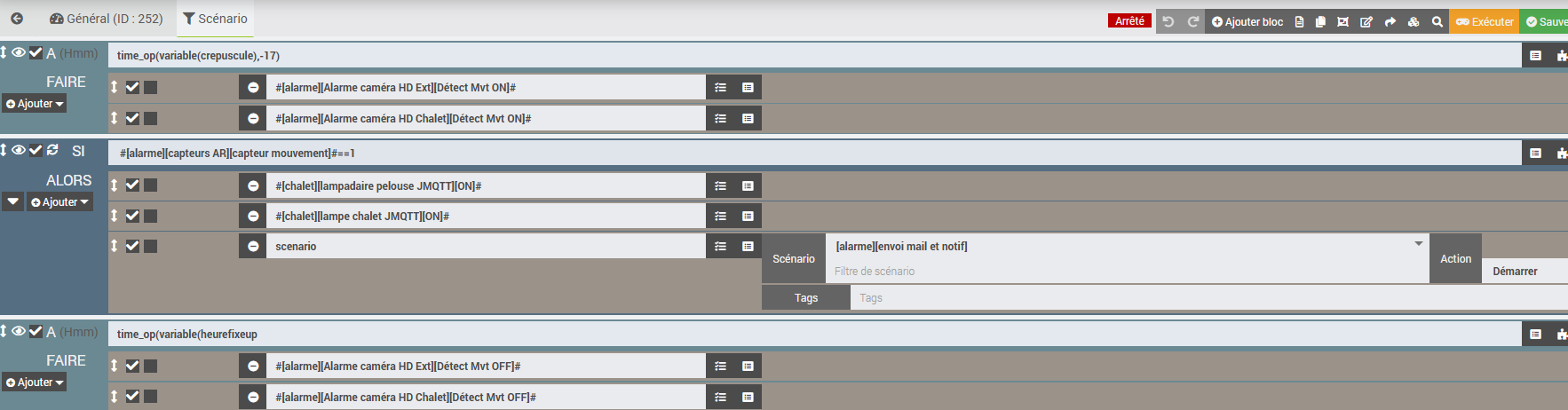The image size is (1568, 410).
Task: Click the edit pencil icon in toolbar
Action: click(x=1366, y=21)
